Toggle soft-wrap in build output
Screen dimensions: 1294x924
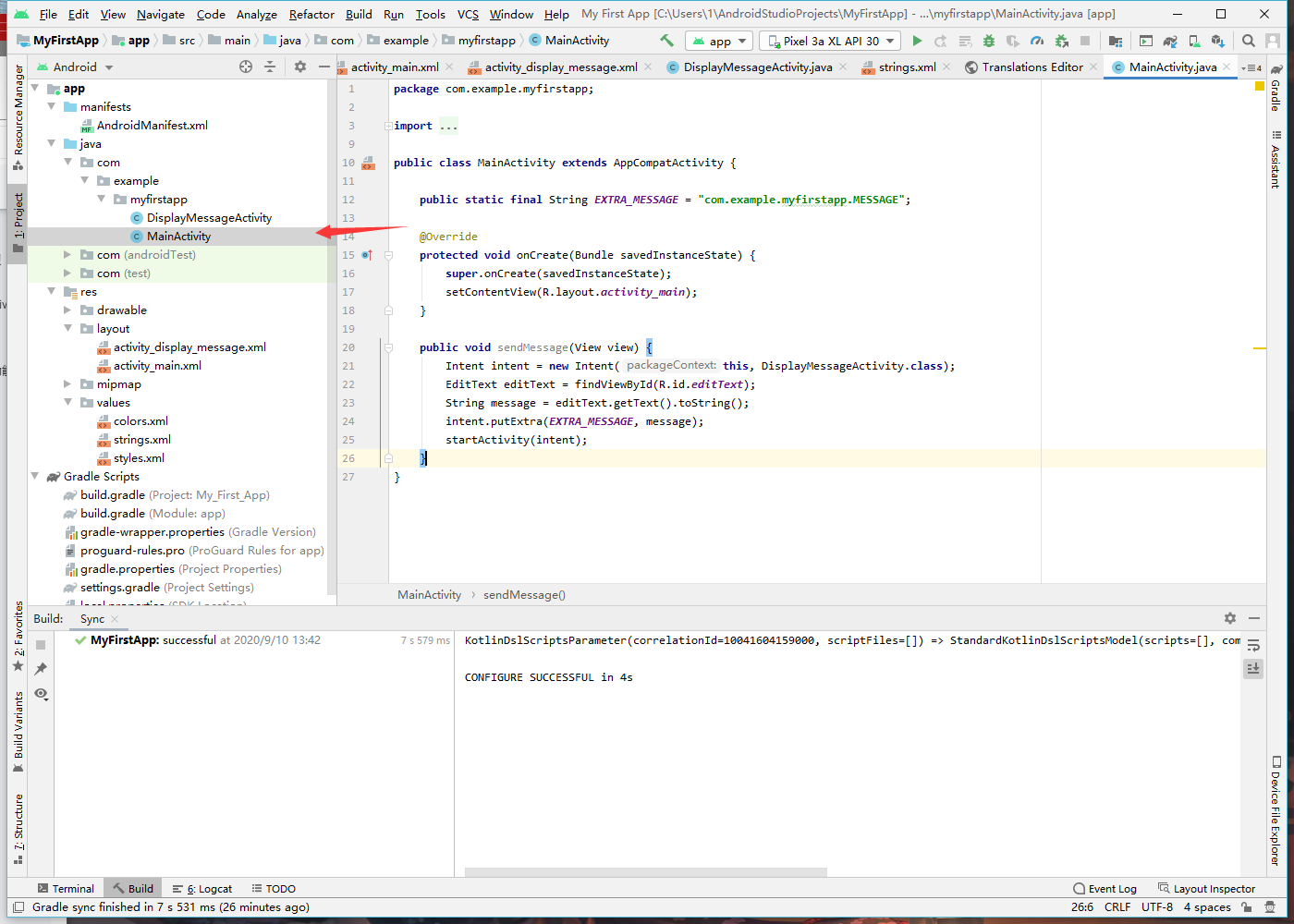click(1253, 645)
